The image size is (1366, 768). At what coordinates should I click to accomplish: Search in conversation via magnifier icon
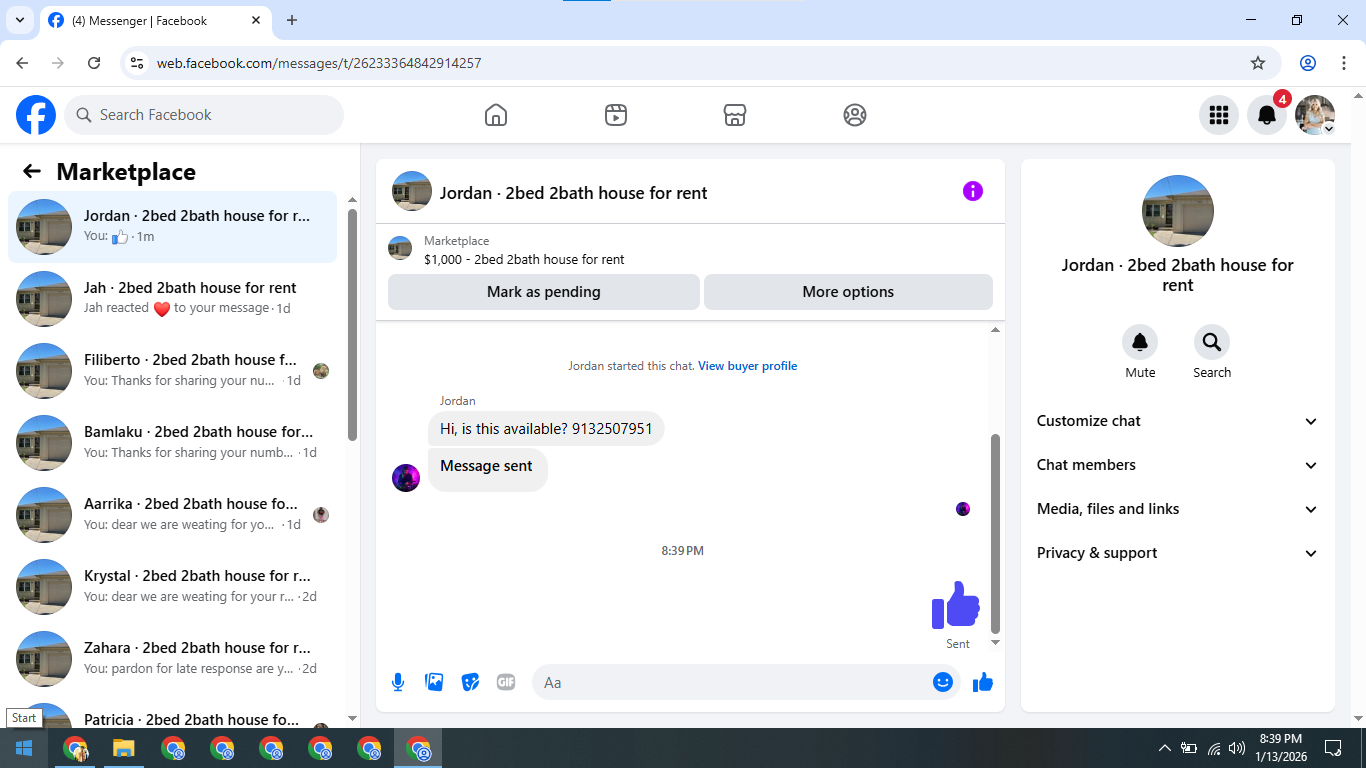coord(1212,342)
